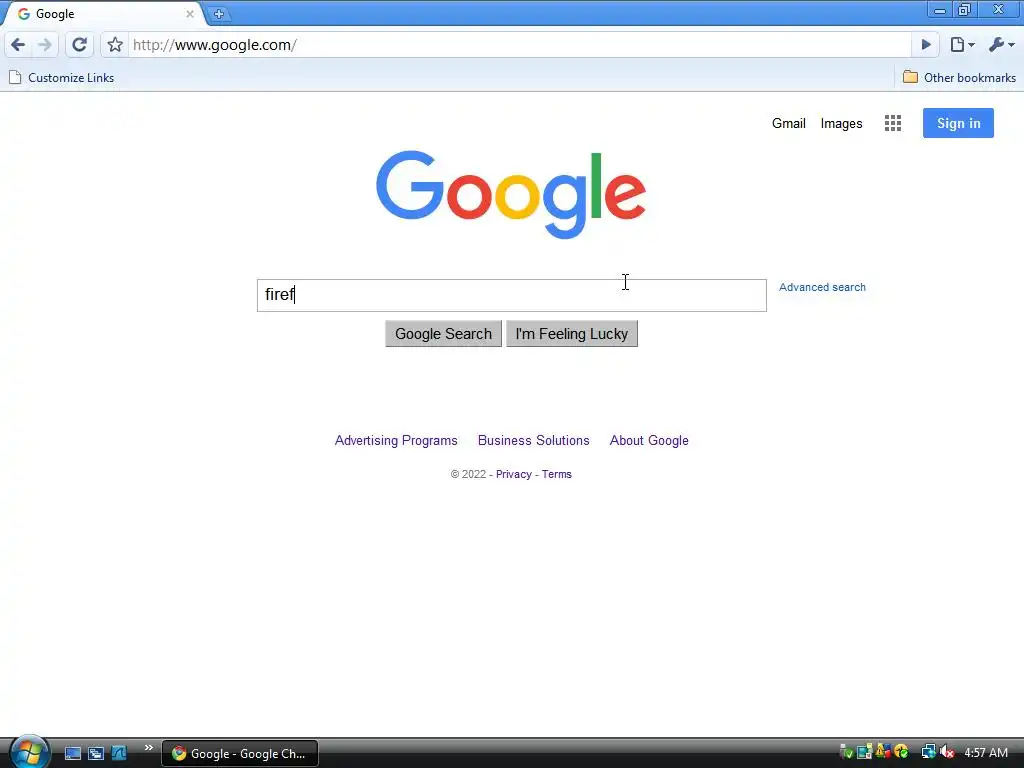The height and width of the screenshot is (768, 1024).
Task: Open the Privacy link in the footer
Action: (513, 474)
